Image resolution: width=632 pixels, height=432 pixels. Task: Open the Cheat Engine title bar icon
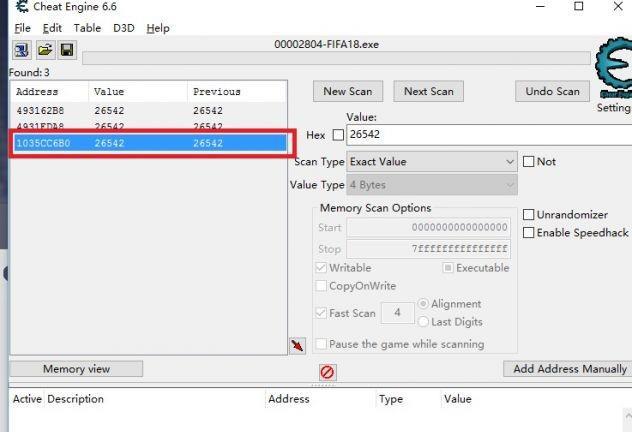[22, 6]
